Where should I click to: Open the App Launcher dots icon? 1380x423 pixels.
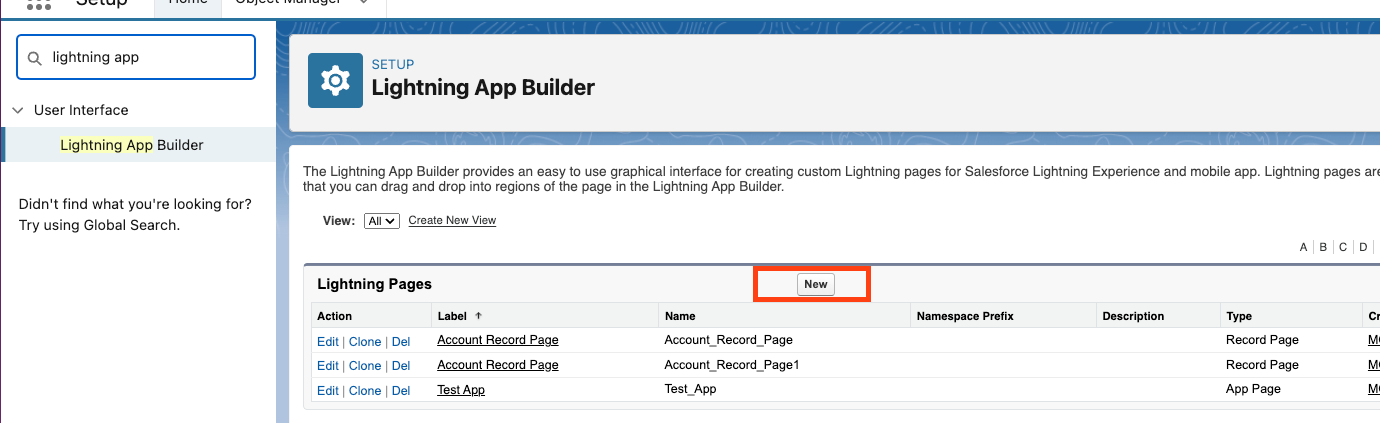[x=38, y=4]
